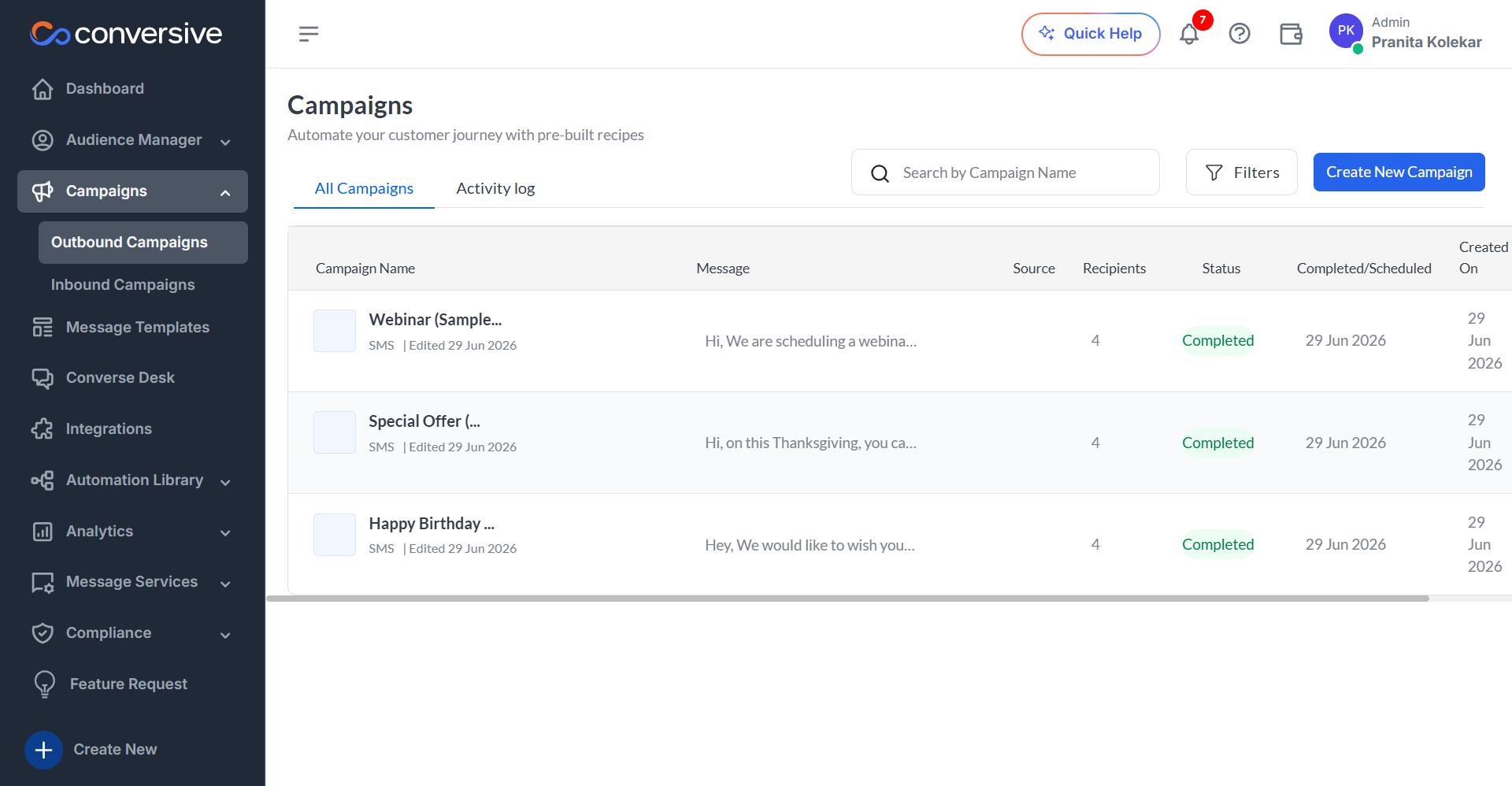This screenshot has height=786, width=1512.
Task: Click the Campaigns megaphone icon
Action: coord(43,191)
